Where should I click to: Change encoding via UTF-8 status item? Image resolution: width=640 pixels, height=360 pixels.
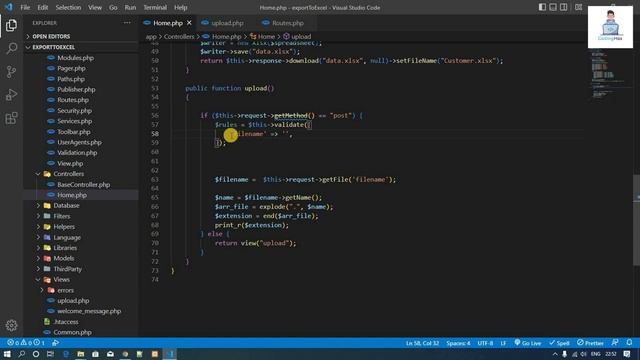(485, 343)
